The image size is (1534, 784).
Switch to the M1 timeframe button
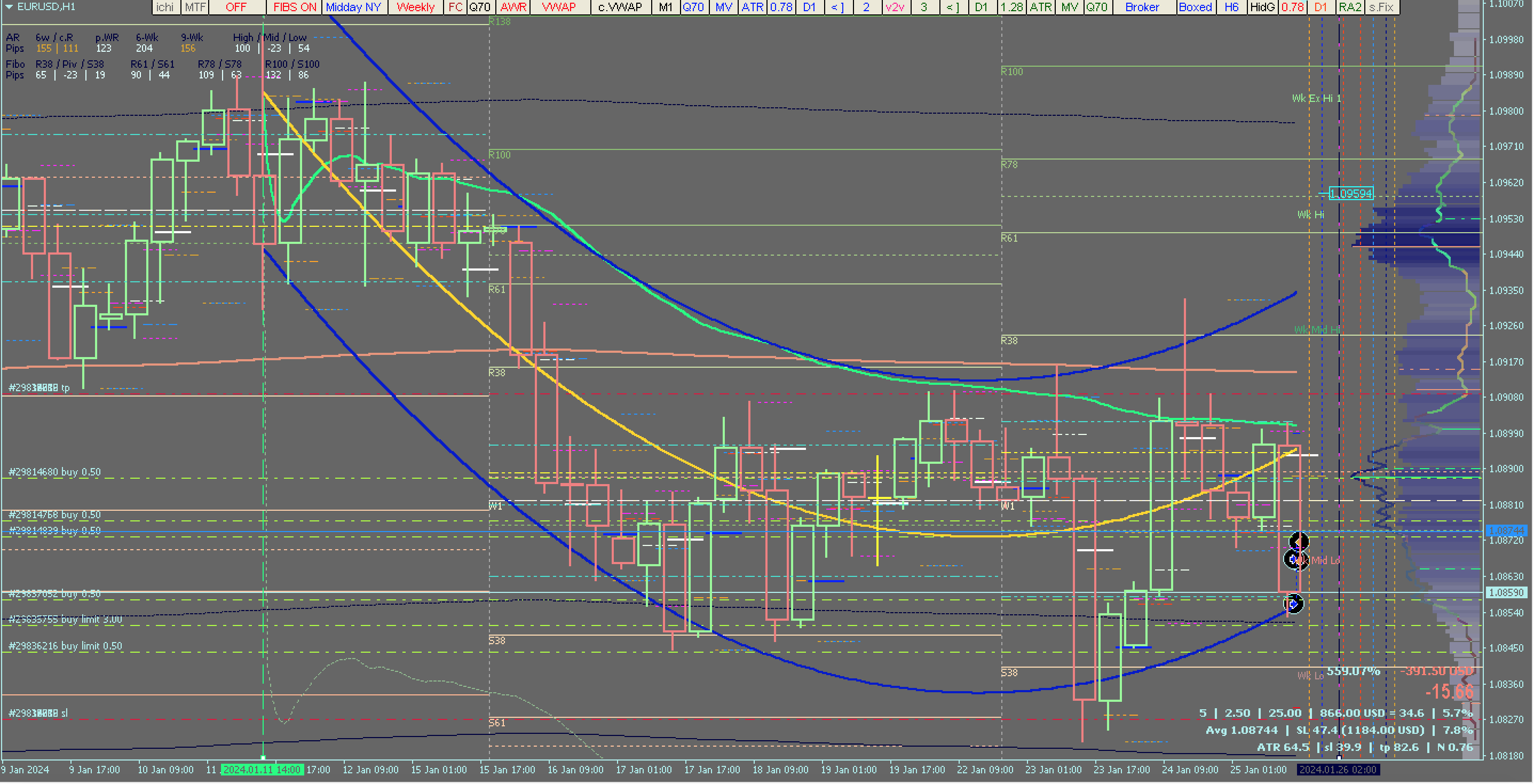pos(665,7)
